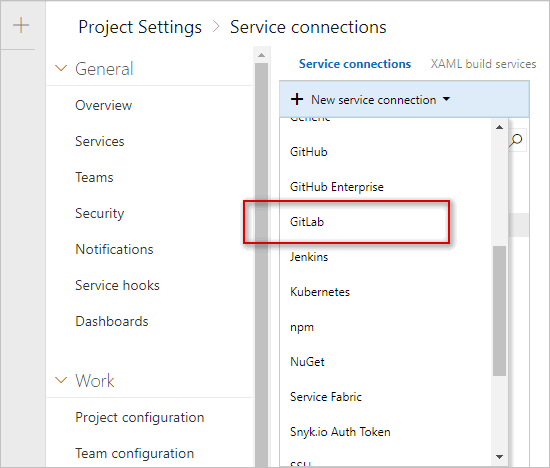Open the Overview settings page
This screenshot has height=468, width=550.
pos(103,105)
